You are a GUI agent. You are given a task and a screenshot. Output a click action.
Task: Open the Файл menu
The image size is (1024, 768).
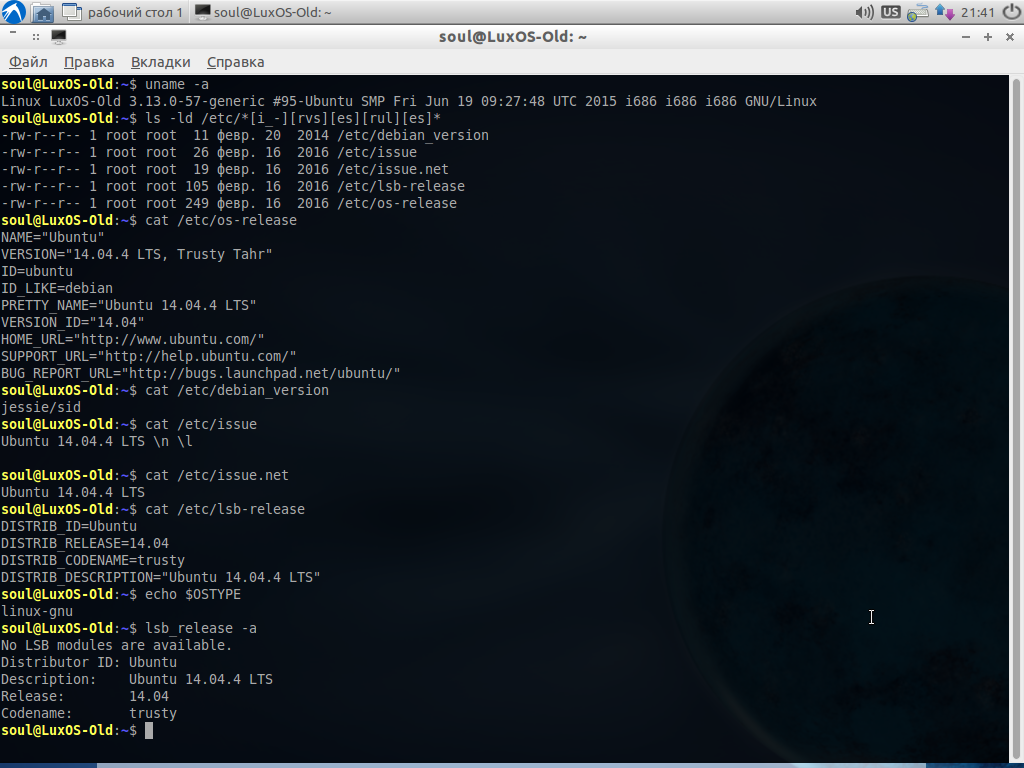click(x=28, y=62)
